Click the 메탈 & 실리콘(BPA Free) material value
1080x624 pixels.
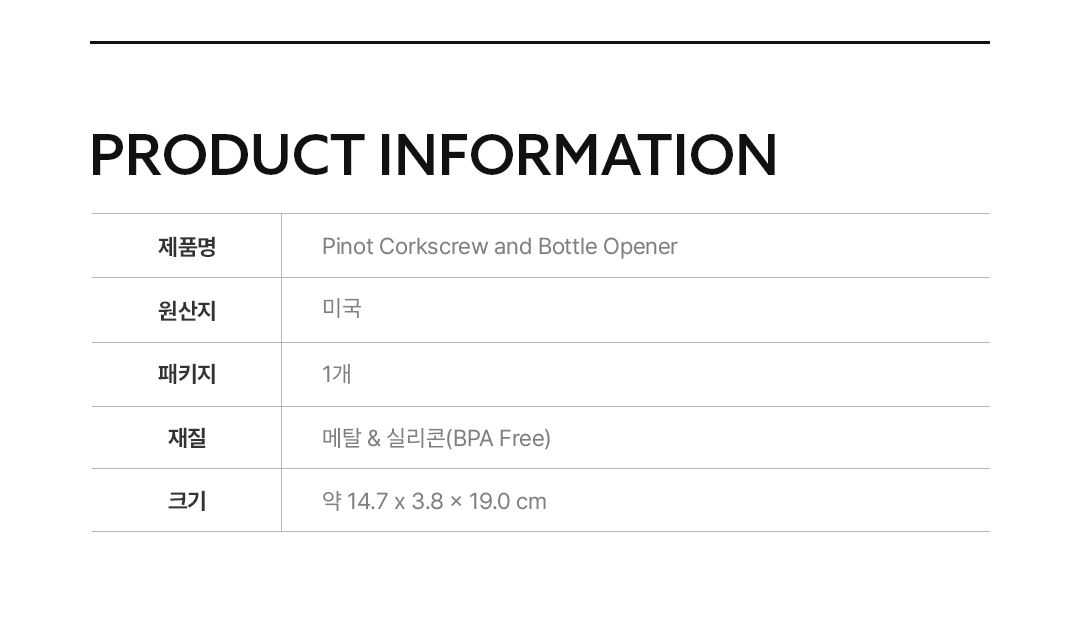tap(436, 438)
